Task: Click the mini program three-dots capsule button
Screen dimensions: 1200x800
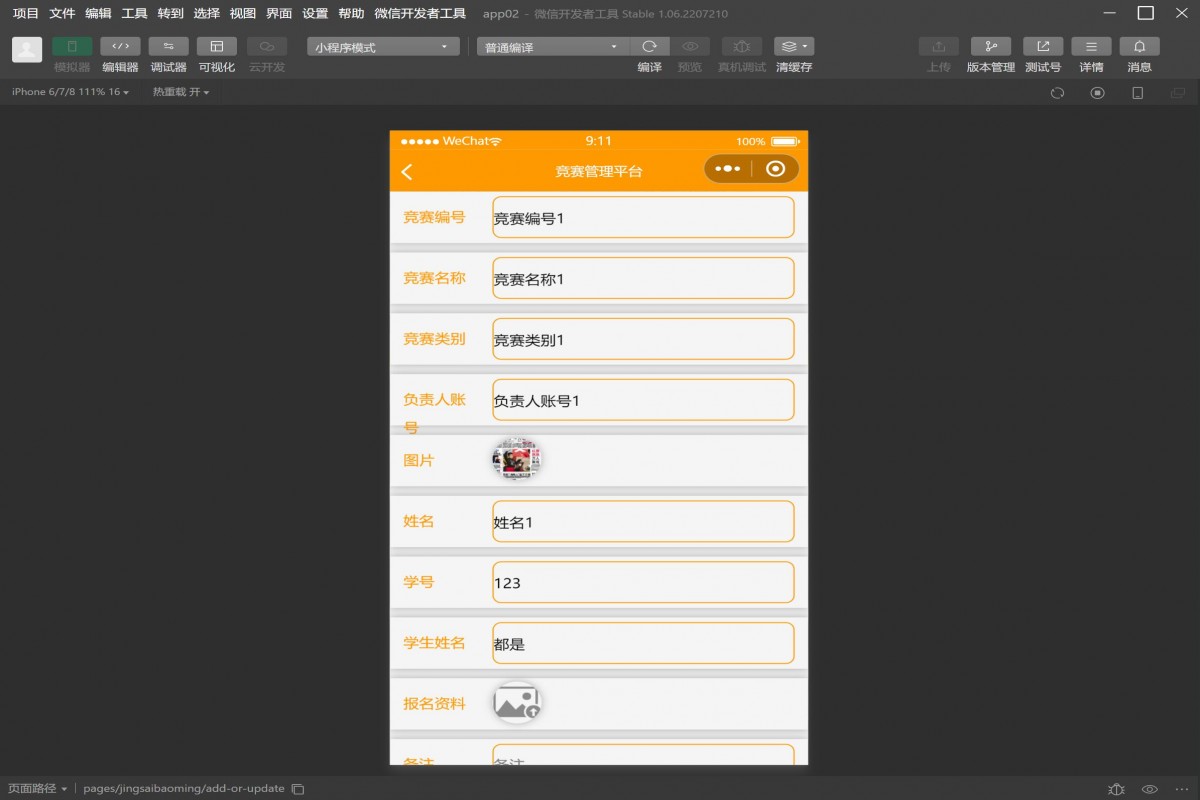Action: [x=728, y=169]
